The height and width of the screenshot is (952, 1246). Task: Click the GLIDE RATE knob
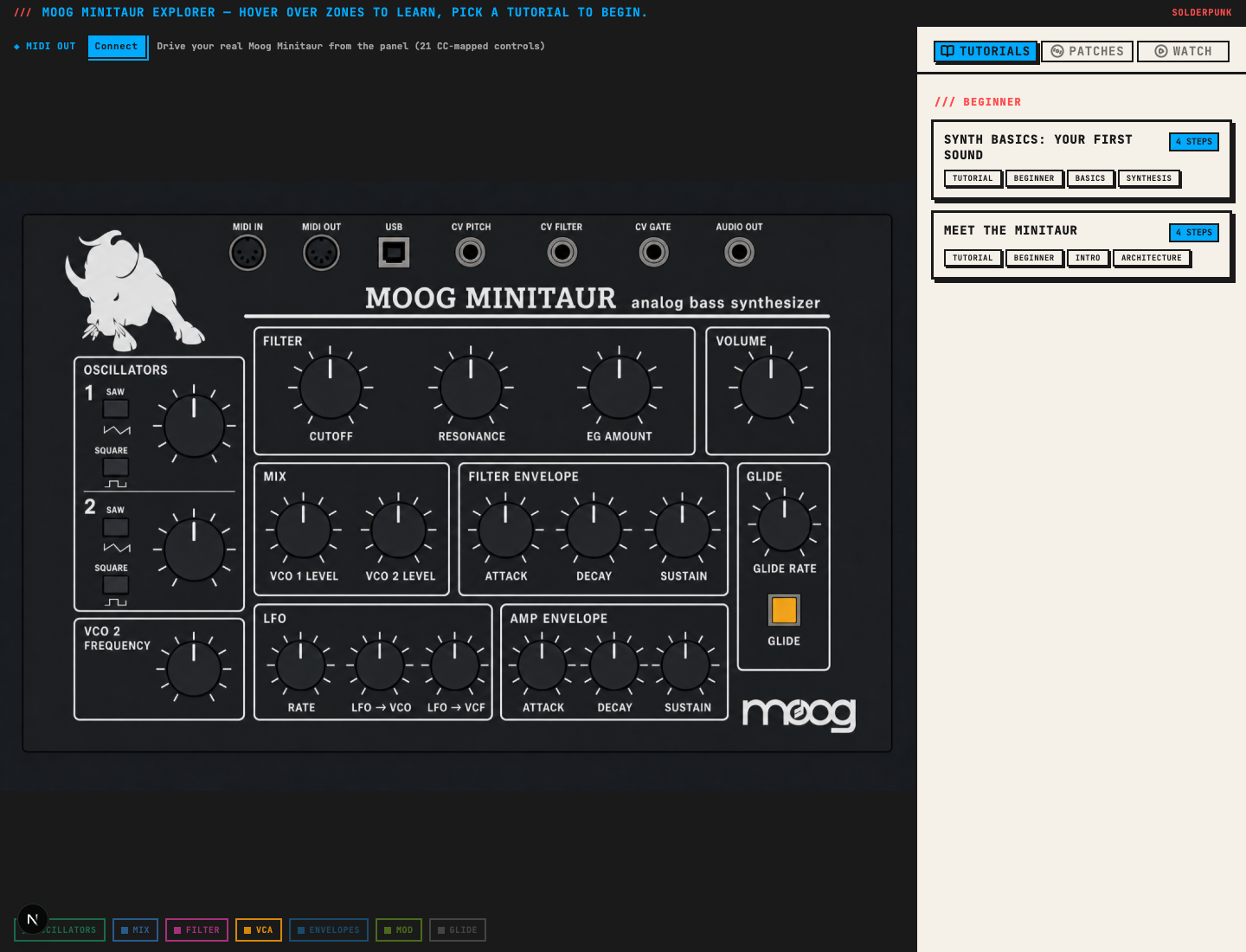click(785, 524)
